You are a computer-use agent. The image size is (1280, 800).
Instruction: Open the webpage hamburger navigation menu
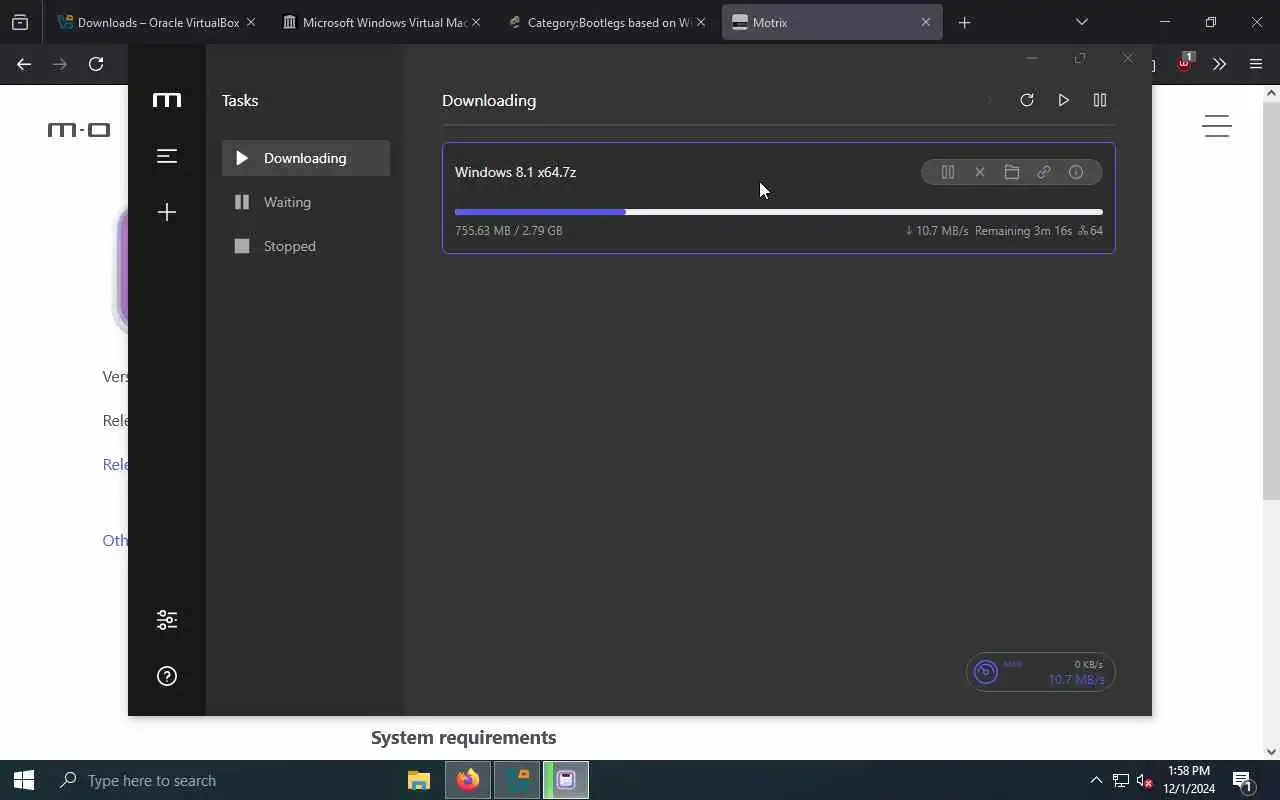point(1216,126)
